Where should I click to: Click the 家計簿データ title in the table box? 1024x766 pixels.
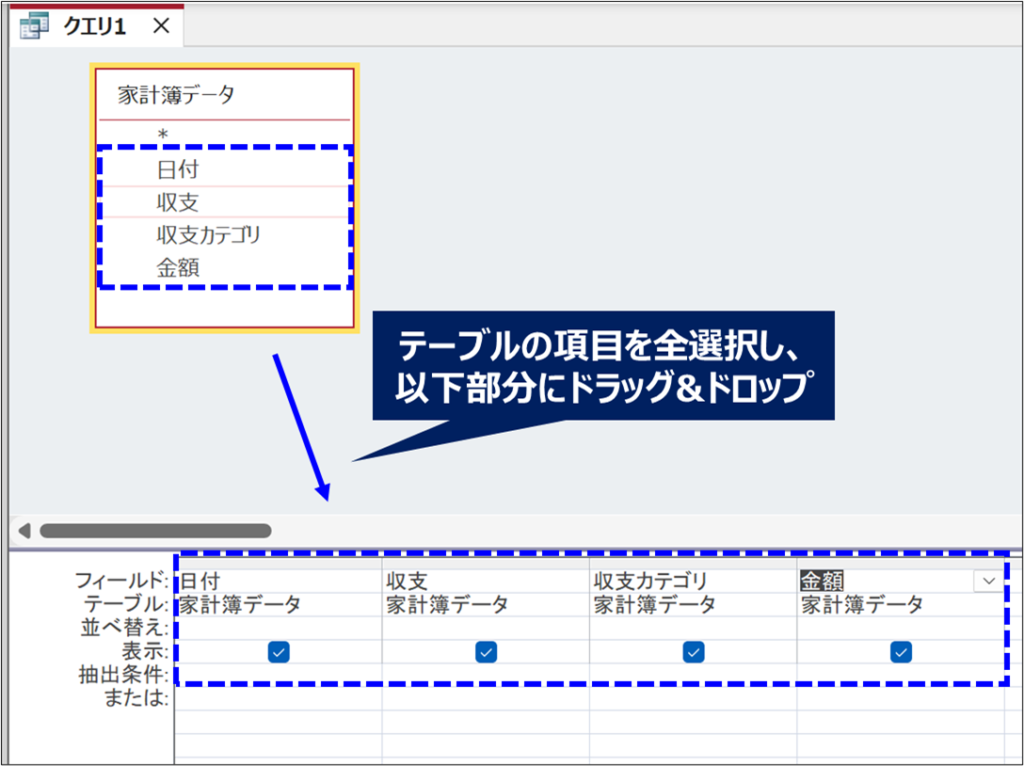point(176,95)
